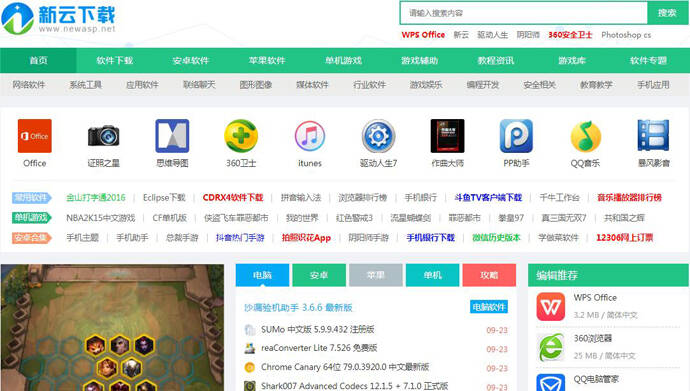Click the SUMo list item icon
Image resolution: width=690 pixels, height=391 pixels.
coord(250,329)
